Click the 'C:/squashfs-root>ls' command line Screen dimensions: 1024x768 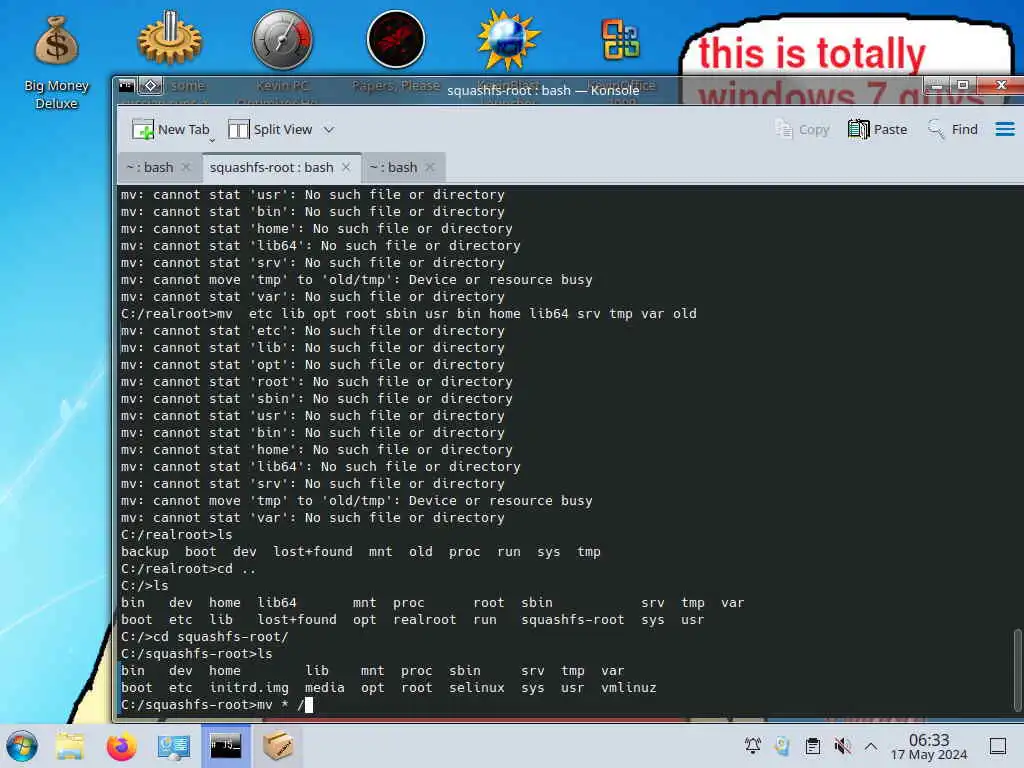pos(197,654)
